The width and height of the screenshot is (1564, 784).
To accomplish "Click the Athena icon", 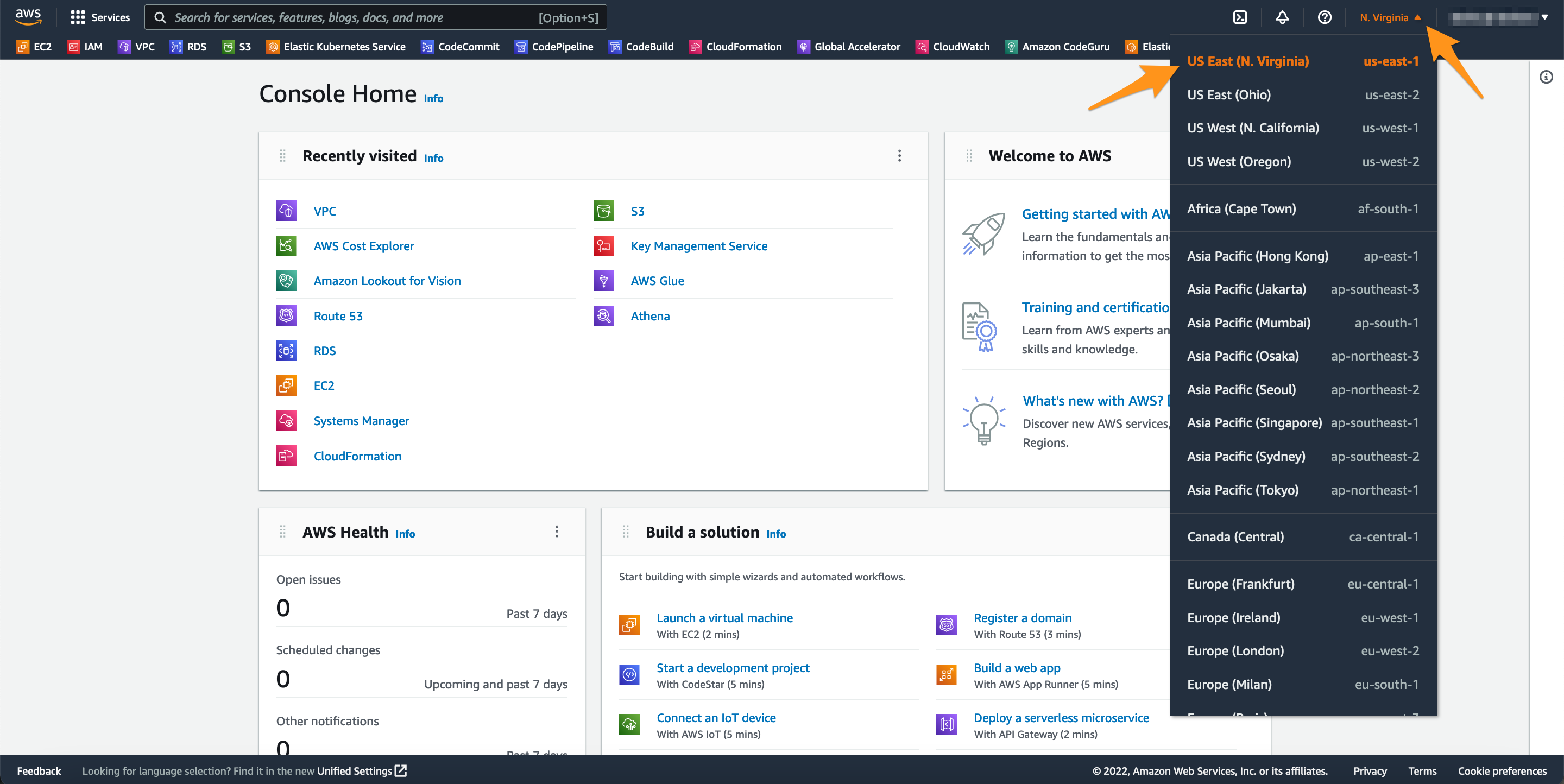I will click(x=603, y=315).
